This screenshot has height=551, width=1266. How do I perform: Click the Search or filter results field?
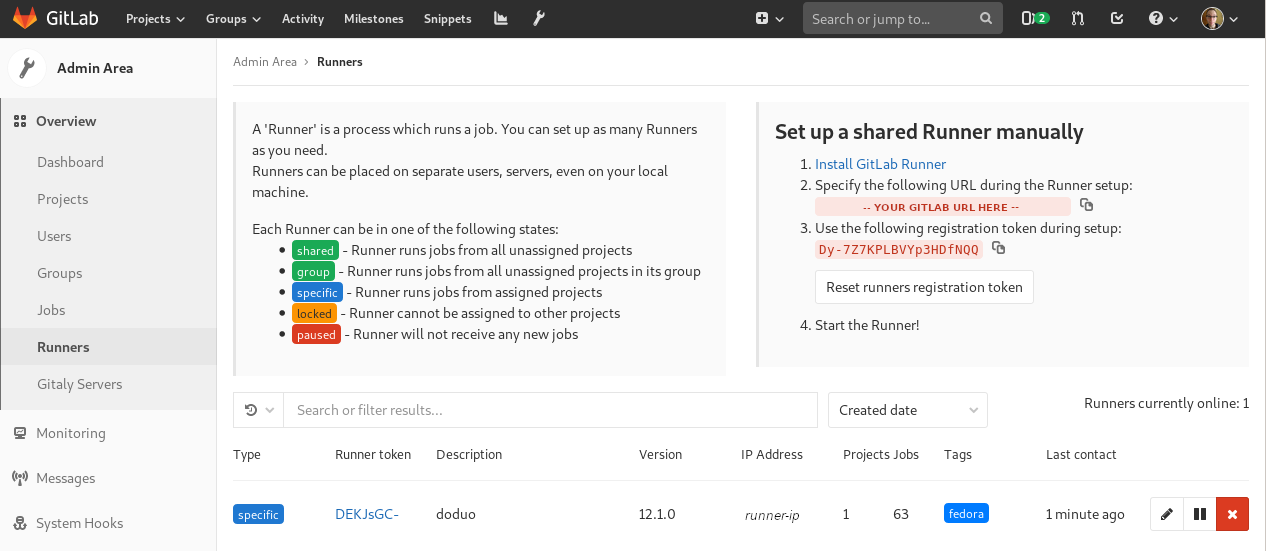point(550,410)
